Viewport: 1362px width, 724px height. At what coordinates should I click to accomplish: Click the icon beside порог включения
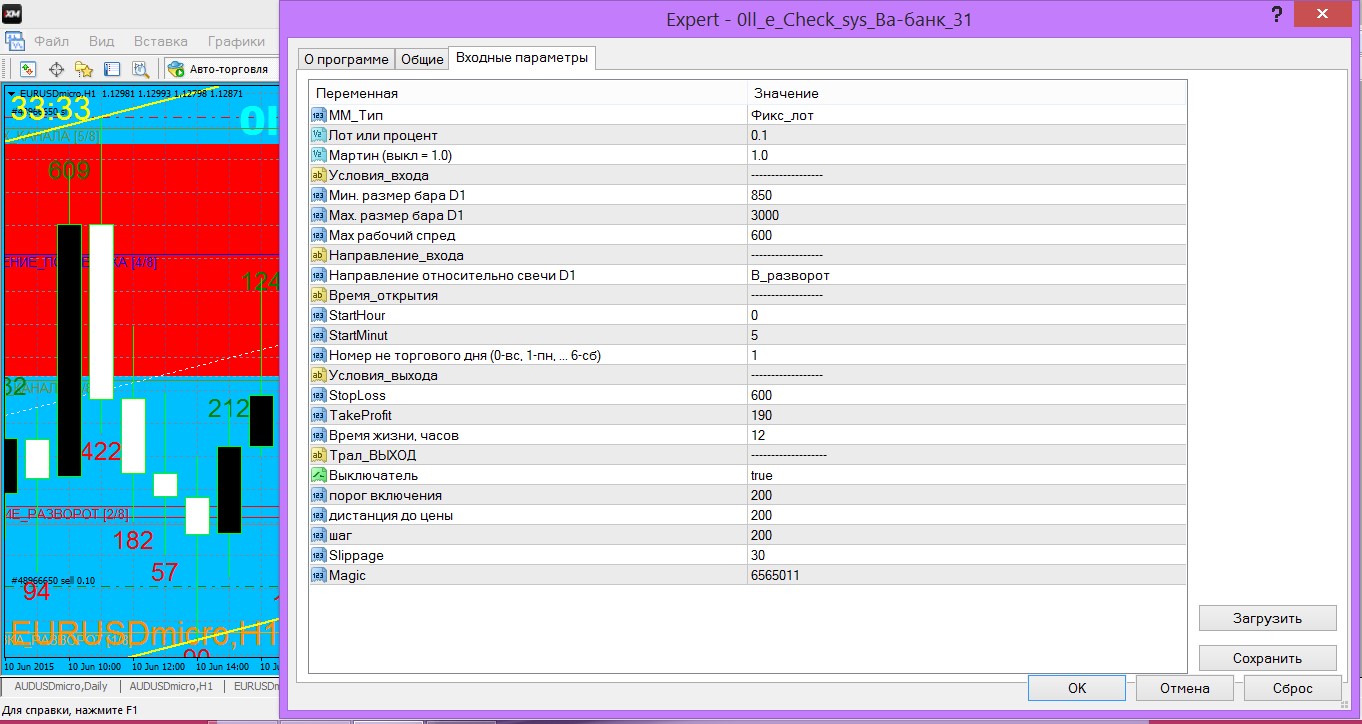click(318, 495)
